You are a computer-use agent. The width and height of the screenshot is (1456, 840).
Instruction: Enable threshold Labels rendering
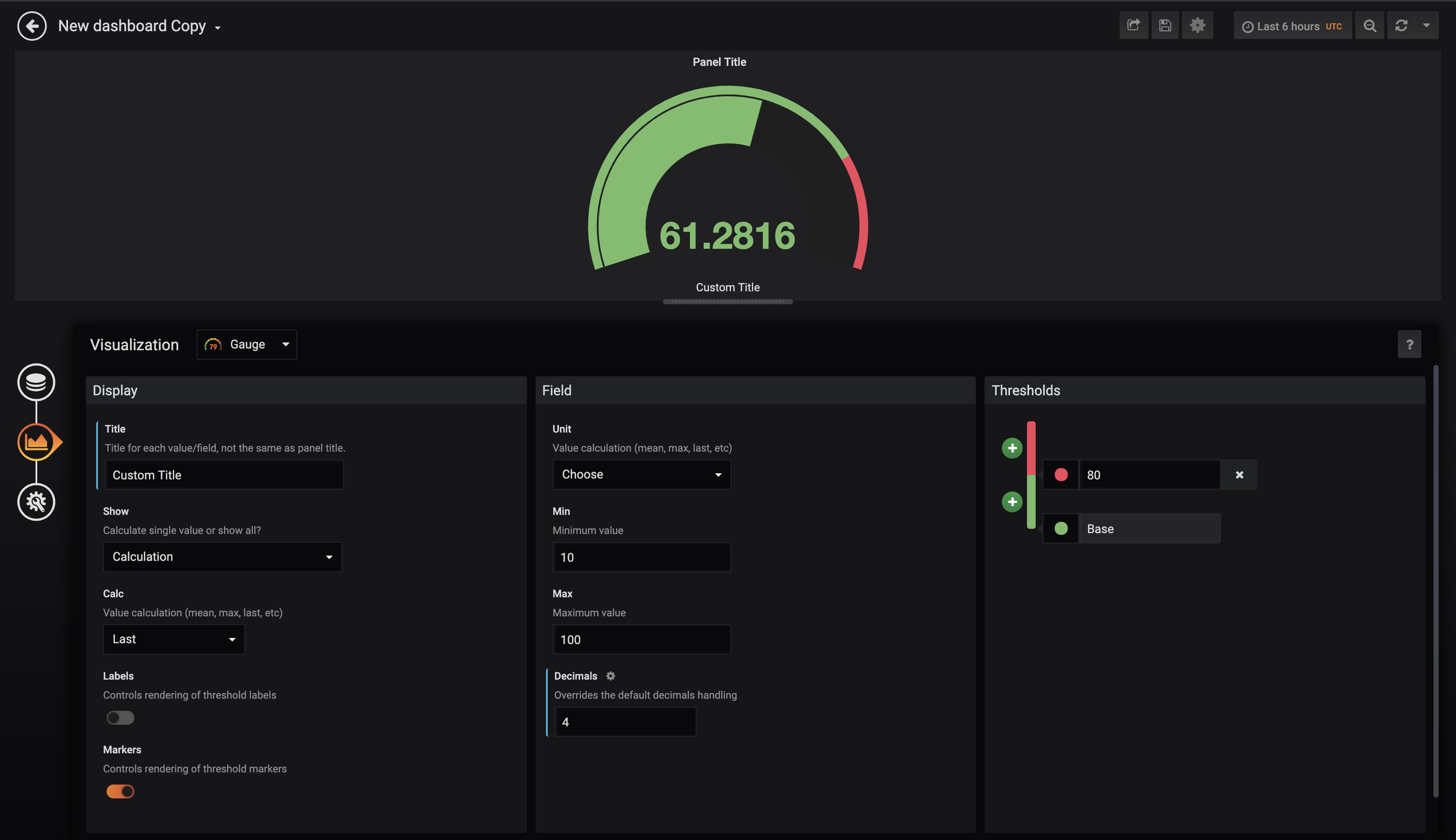coord(119,717)
